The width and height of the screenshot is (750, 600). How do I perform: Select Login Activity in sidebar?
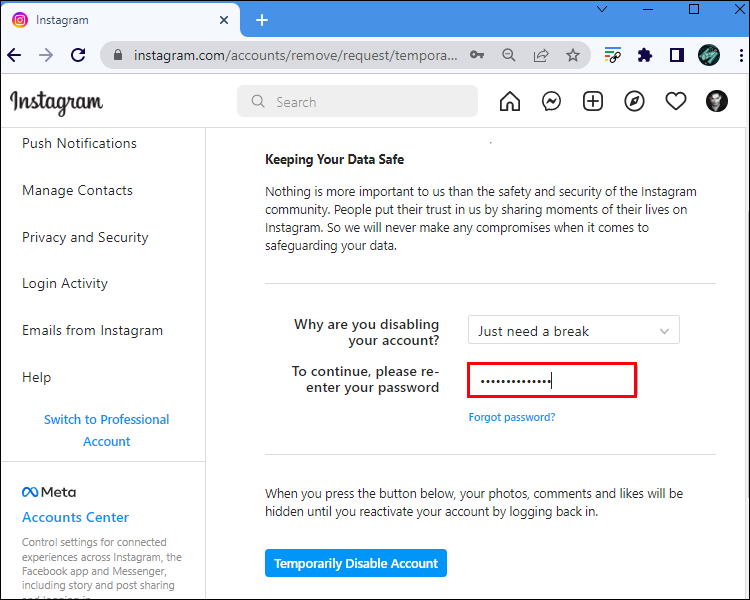(x=65, y=284)
